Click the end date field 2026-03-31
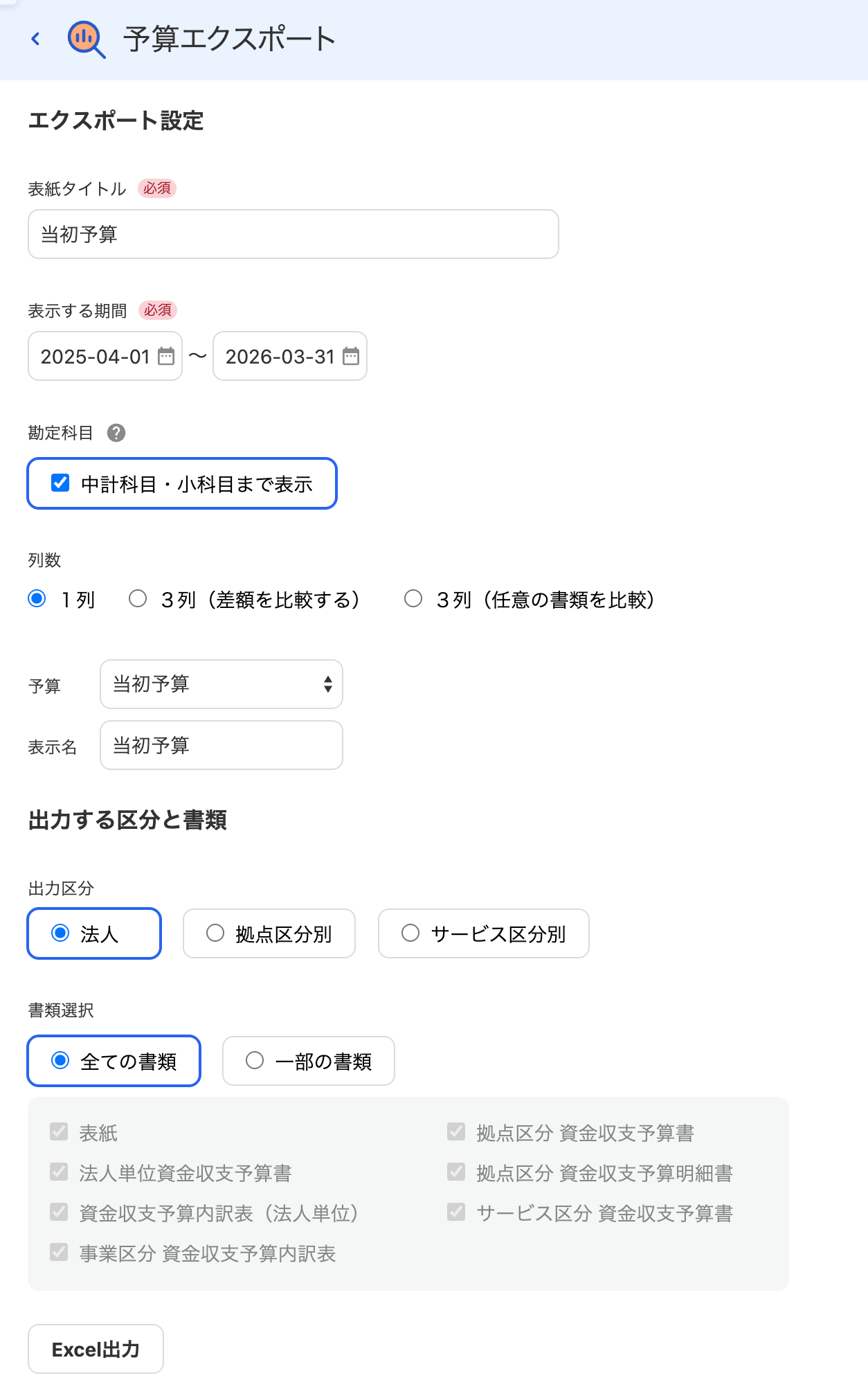868x1396 pixels. (x=290, y=356)
